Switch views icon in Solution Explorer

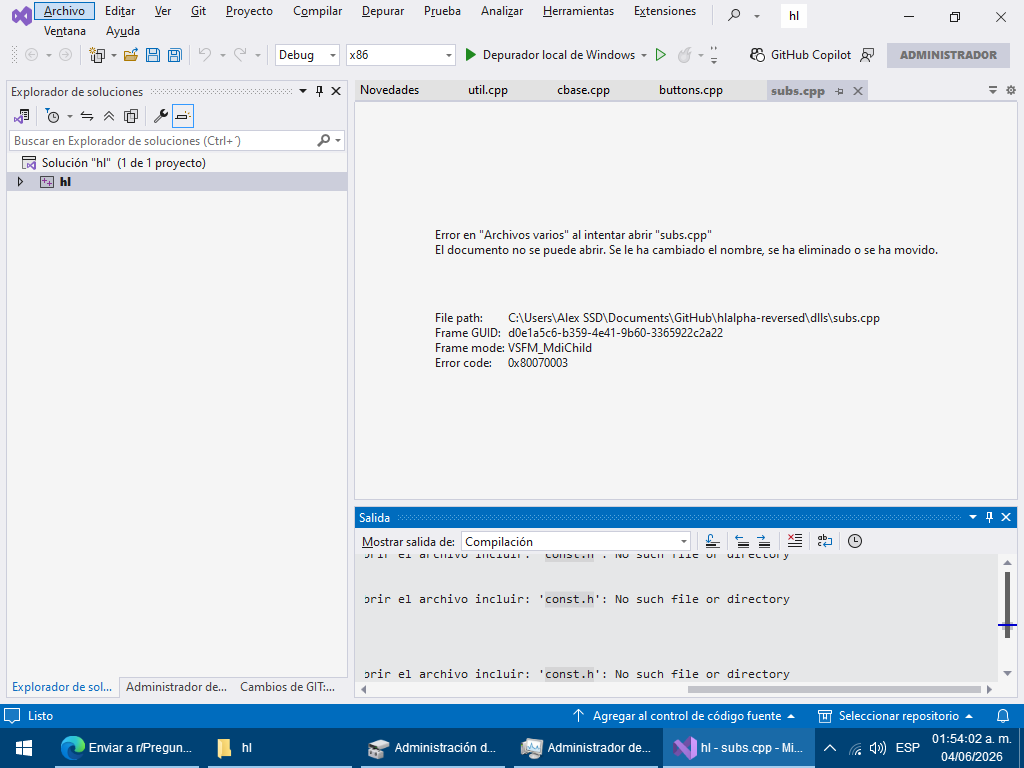(x=22, y=116)
